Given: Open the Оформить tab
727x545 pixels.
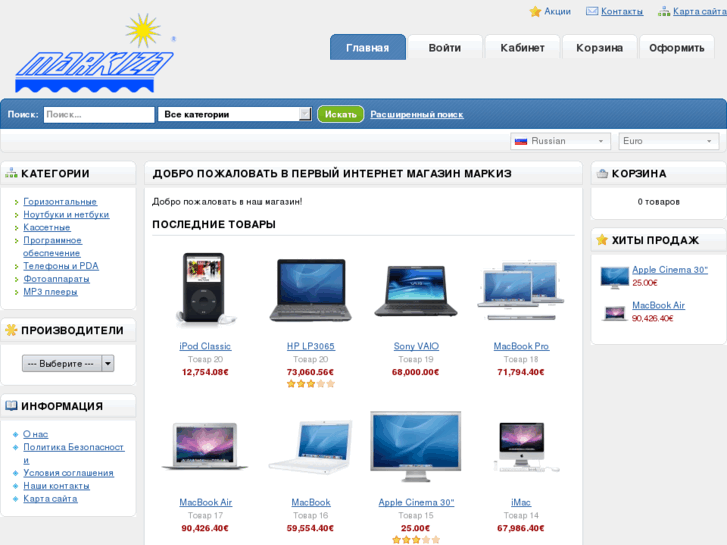Looking at the screenshot, I should (x=676, y=47).
